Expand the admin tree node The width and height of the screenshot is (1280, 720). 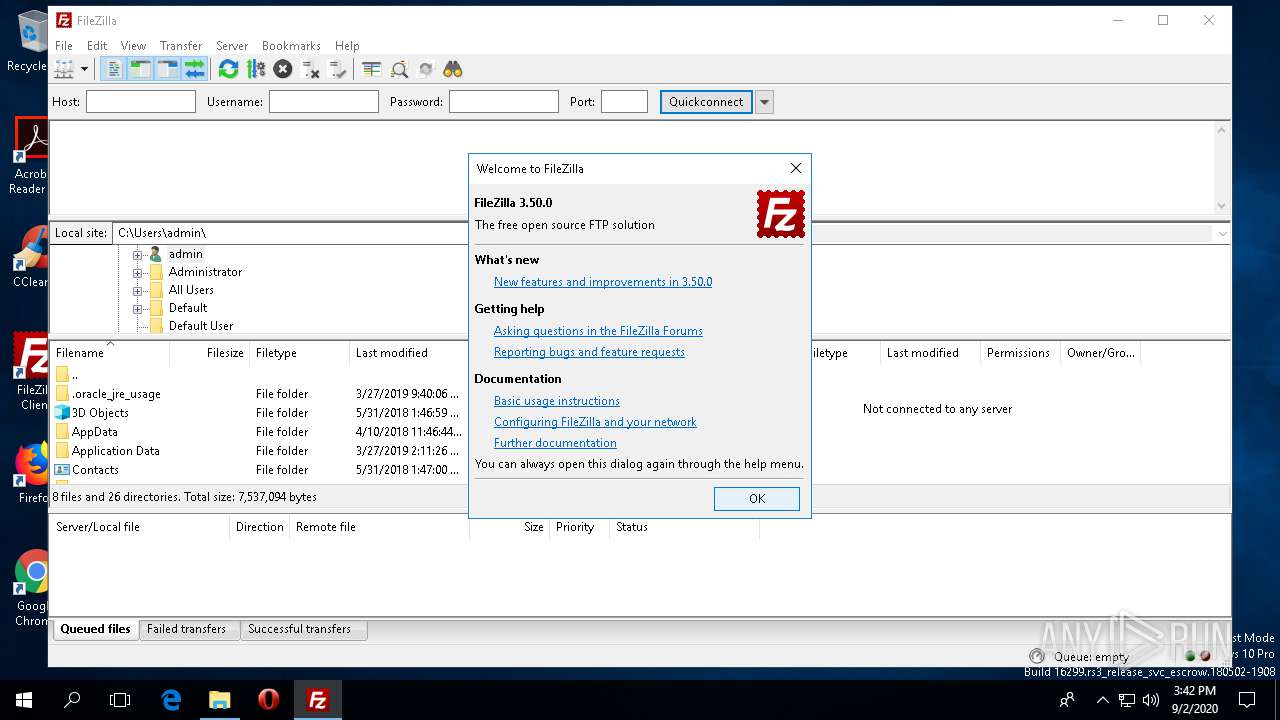[x=138, y=254]
